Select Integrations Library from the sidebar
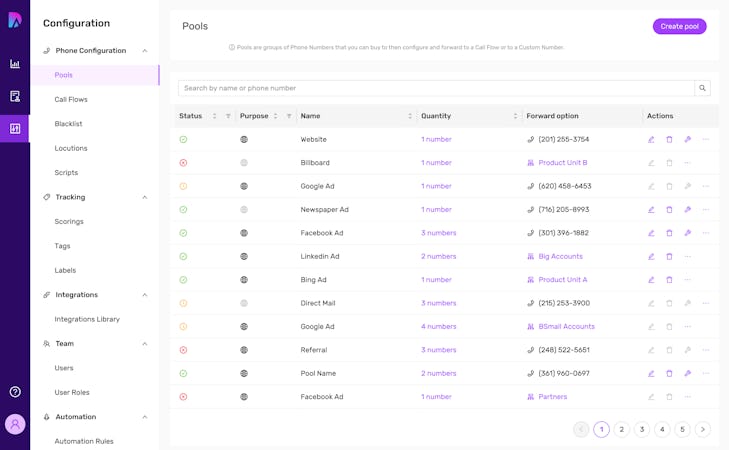Viewport: 729px width, 450px height. point(87,319)
